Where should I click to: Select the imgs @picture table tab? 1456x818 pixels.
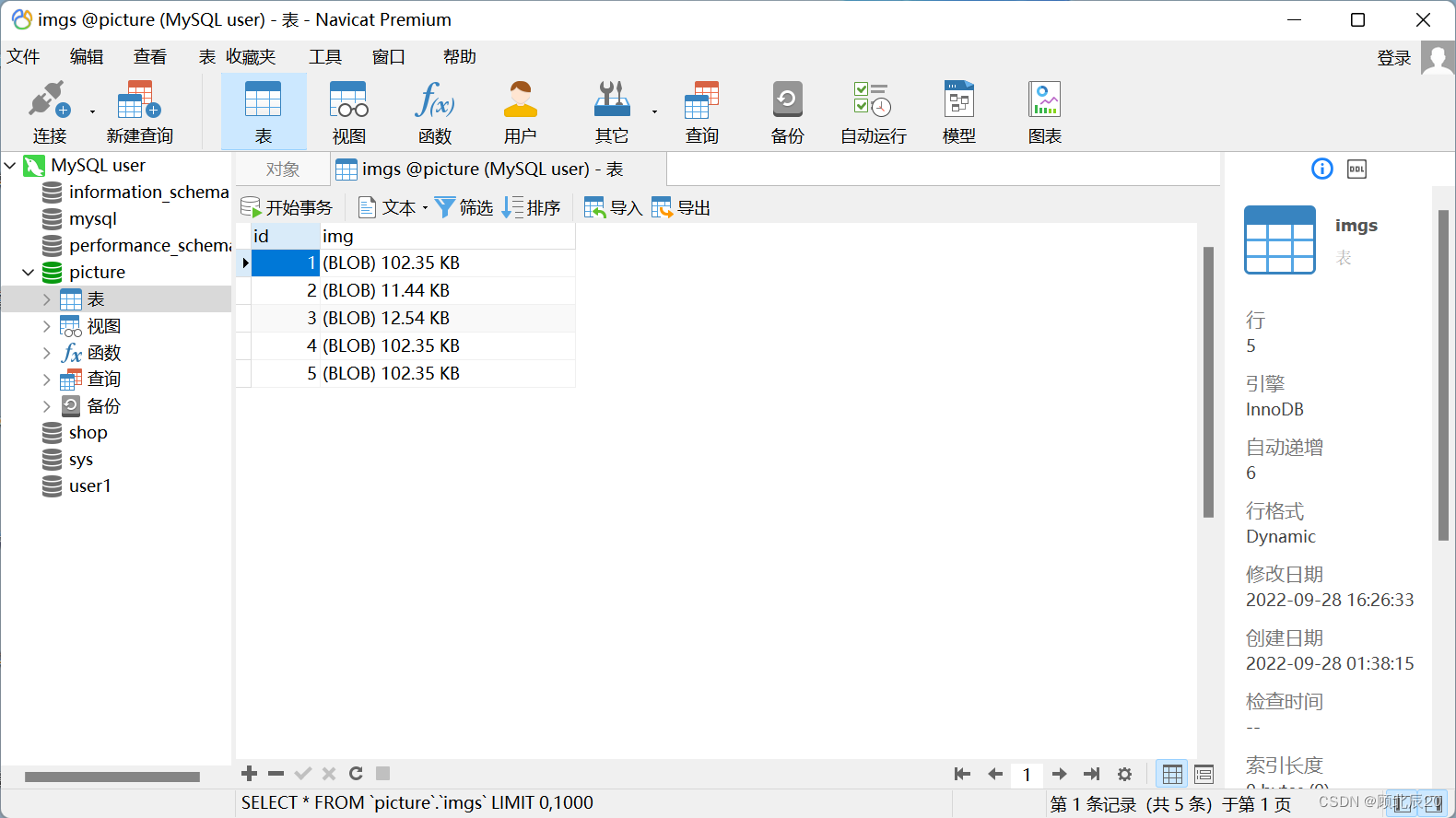tap(498, 169)
